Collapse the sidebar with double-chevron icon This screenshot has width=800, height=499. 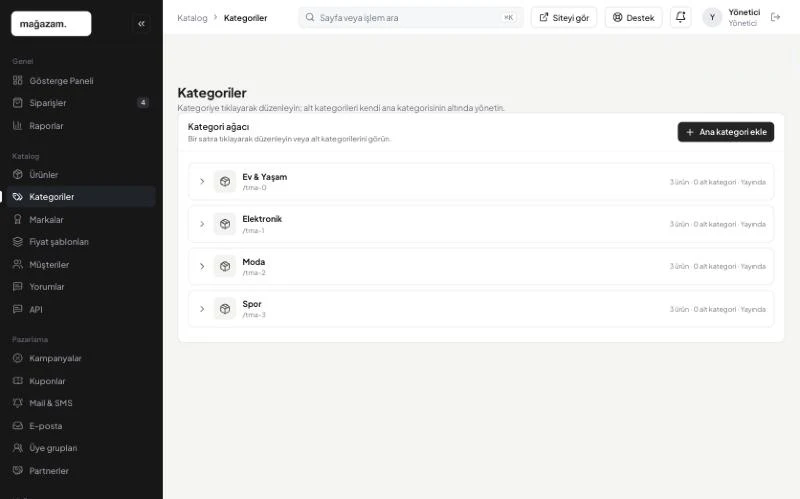pyautogui.click(x=141, y=23)
